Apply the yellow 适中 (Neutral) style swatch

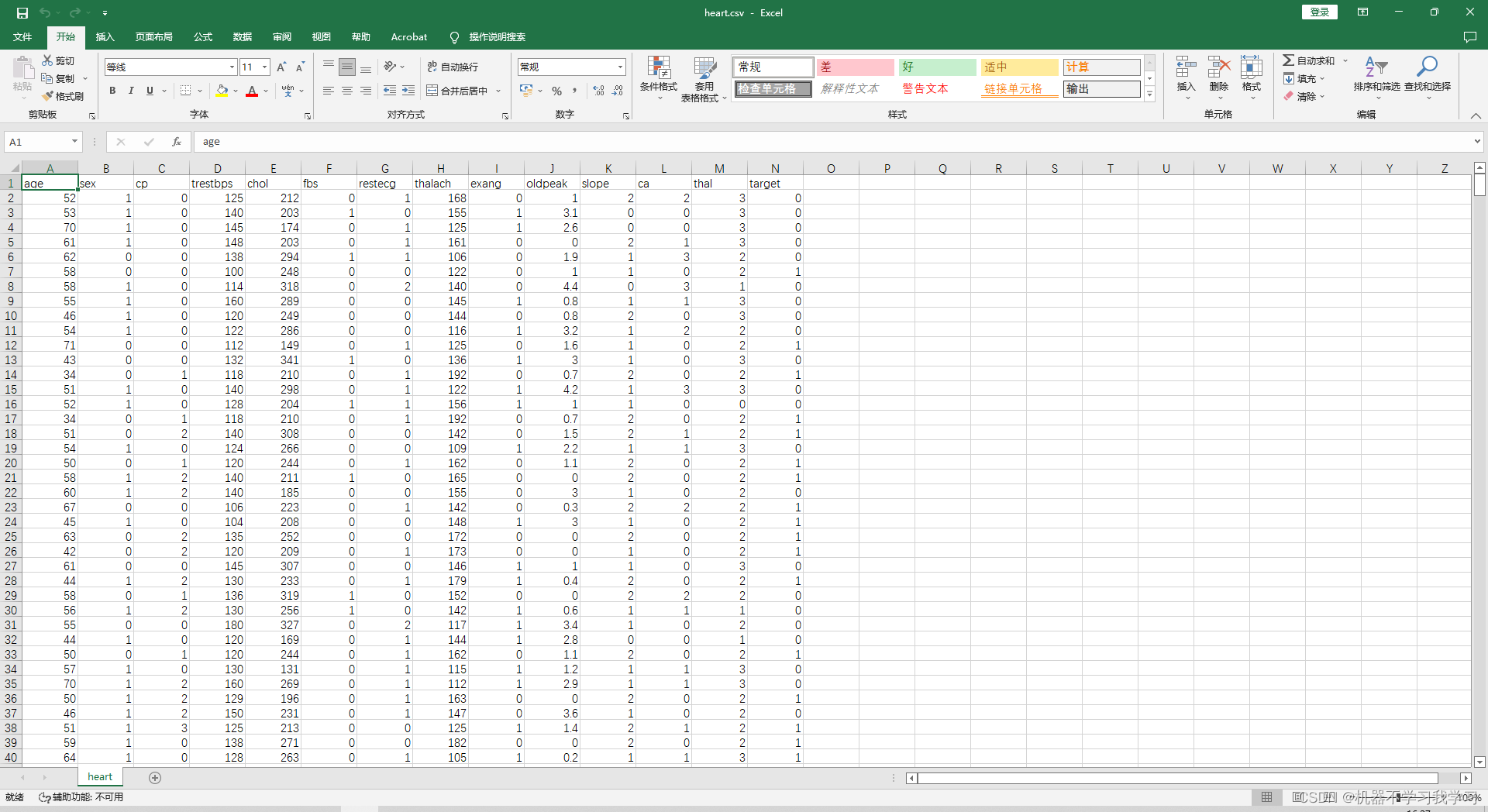click(x=1019, y=67)
